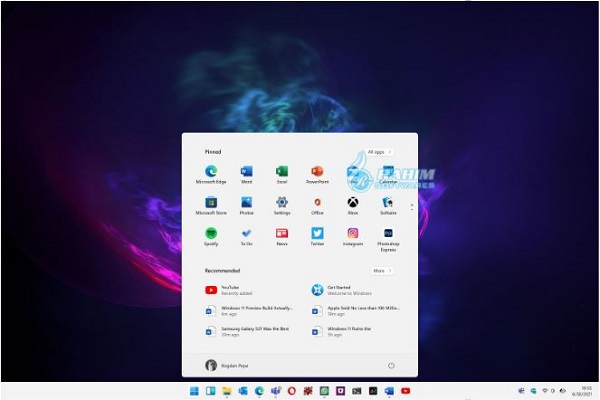
Task: Click the Start button on the taskbar
Action: coord(195,390)
